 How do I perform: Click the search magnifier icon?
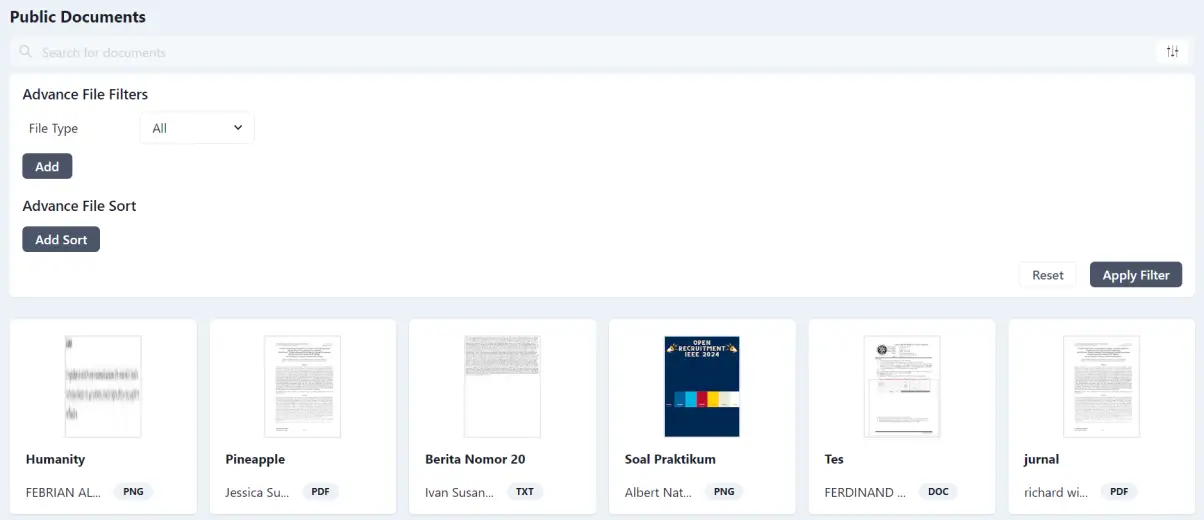26,51
